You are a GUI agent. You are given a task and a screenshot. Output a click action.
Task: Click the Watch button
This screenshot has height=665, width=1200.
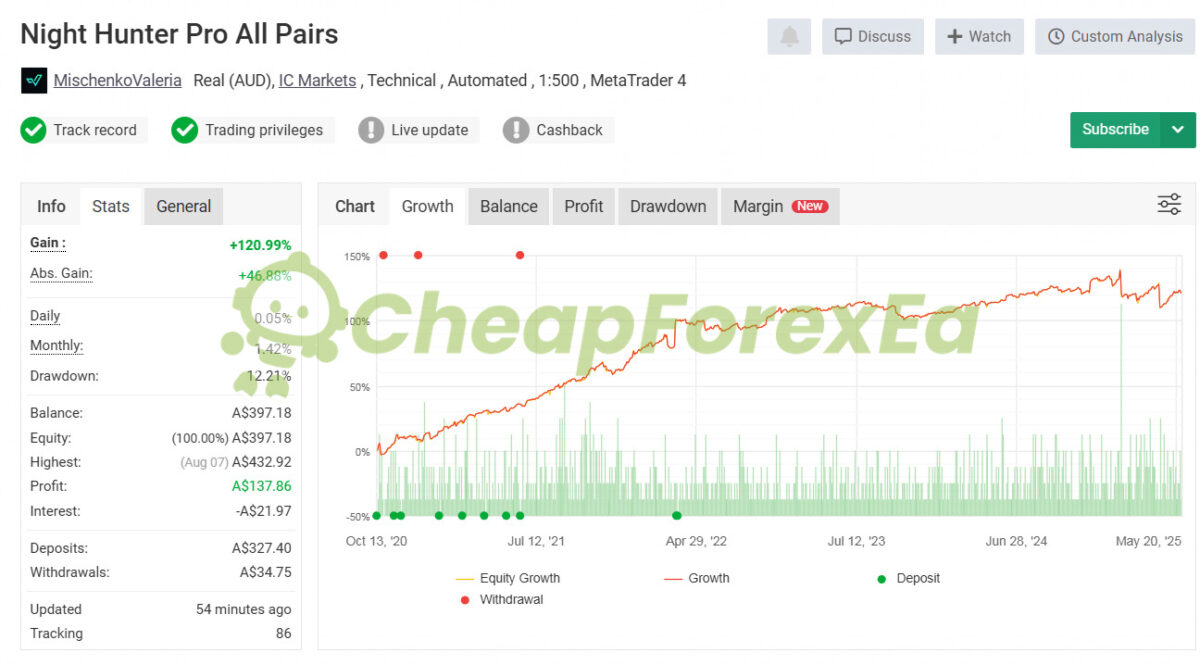[979, 36]
